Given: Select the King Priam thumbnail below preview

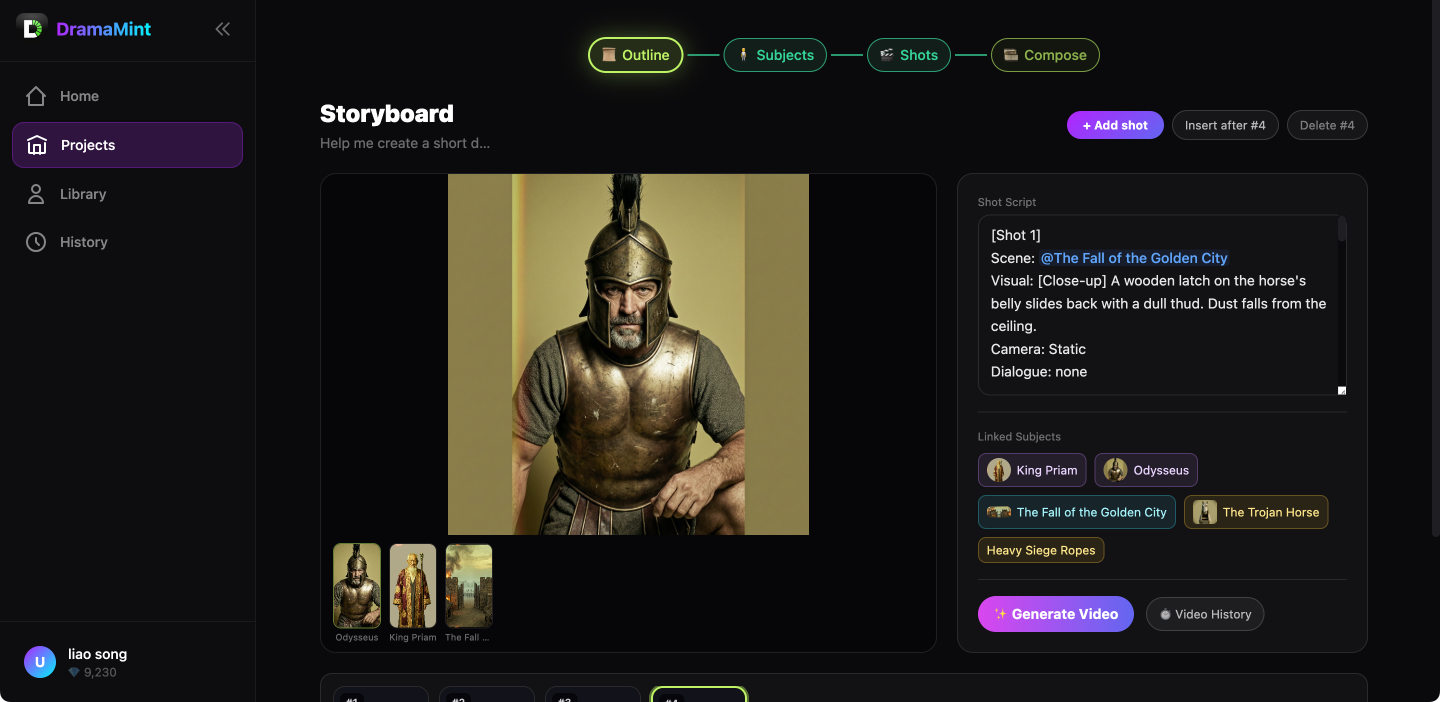Looking at the screenshot, I should [x=413, y=586].
